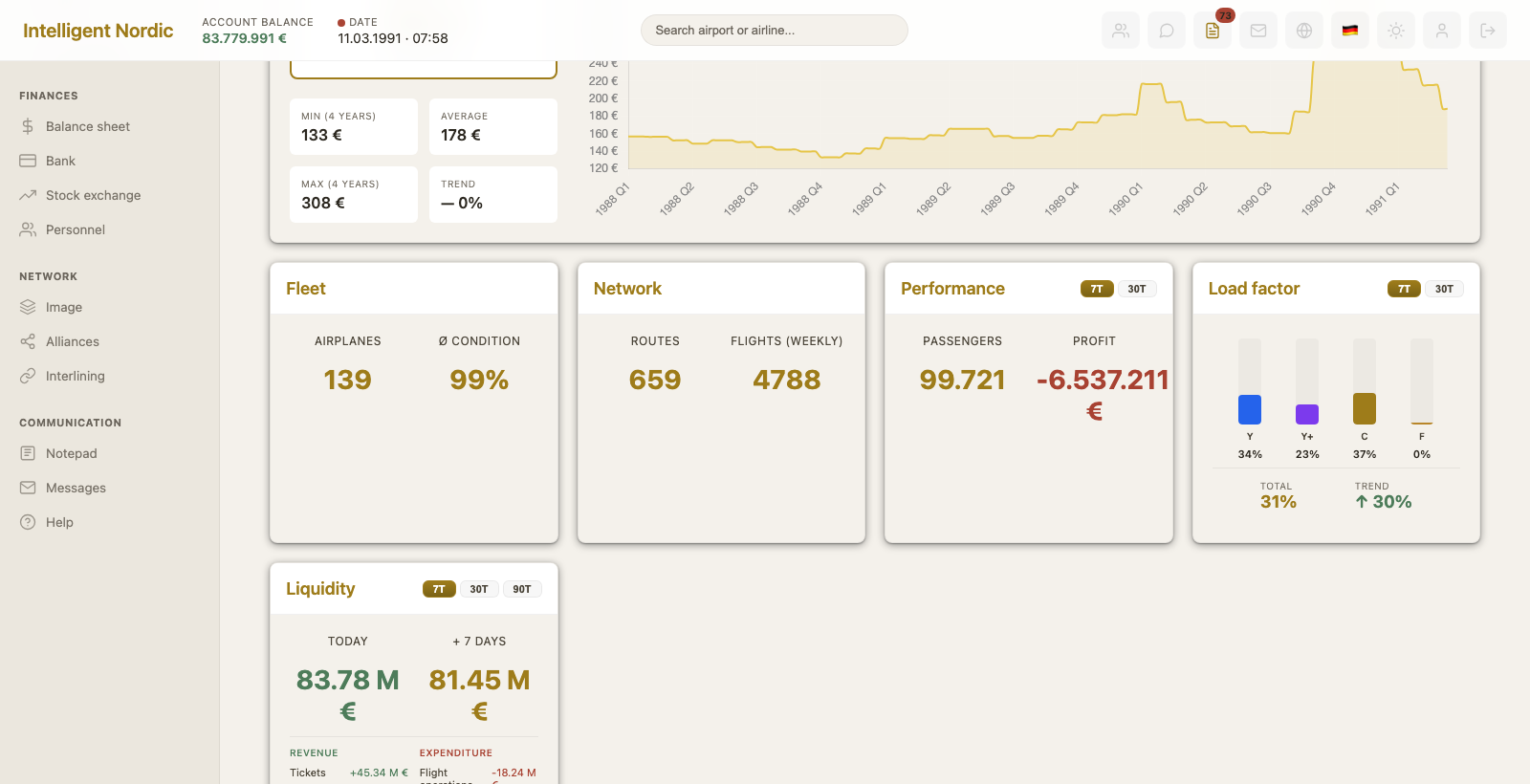Select 7T in Performance card
Screen dimensions: 1530x784
tap(1097, 289)
